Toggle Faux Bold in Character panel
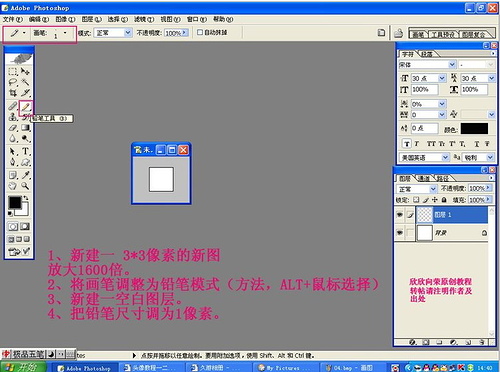This screenshot has width=500, height=372. coord(407,144)
